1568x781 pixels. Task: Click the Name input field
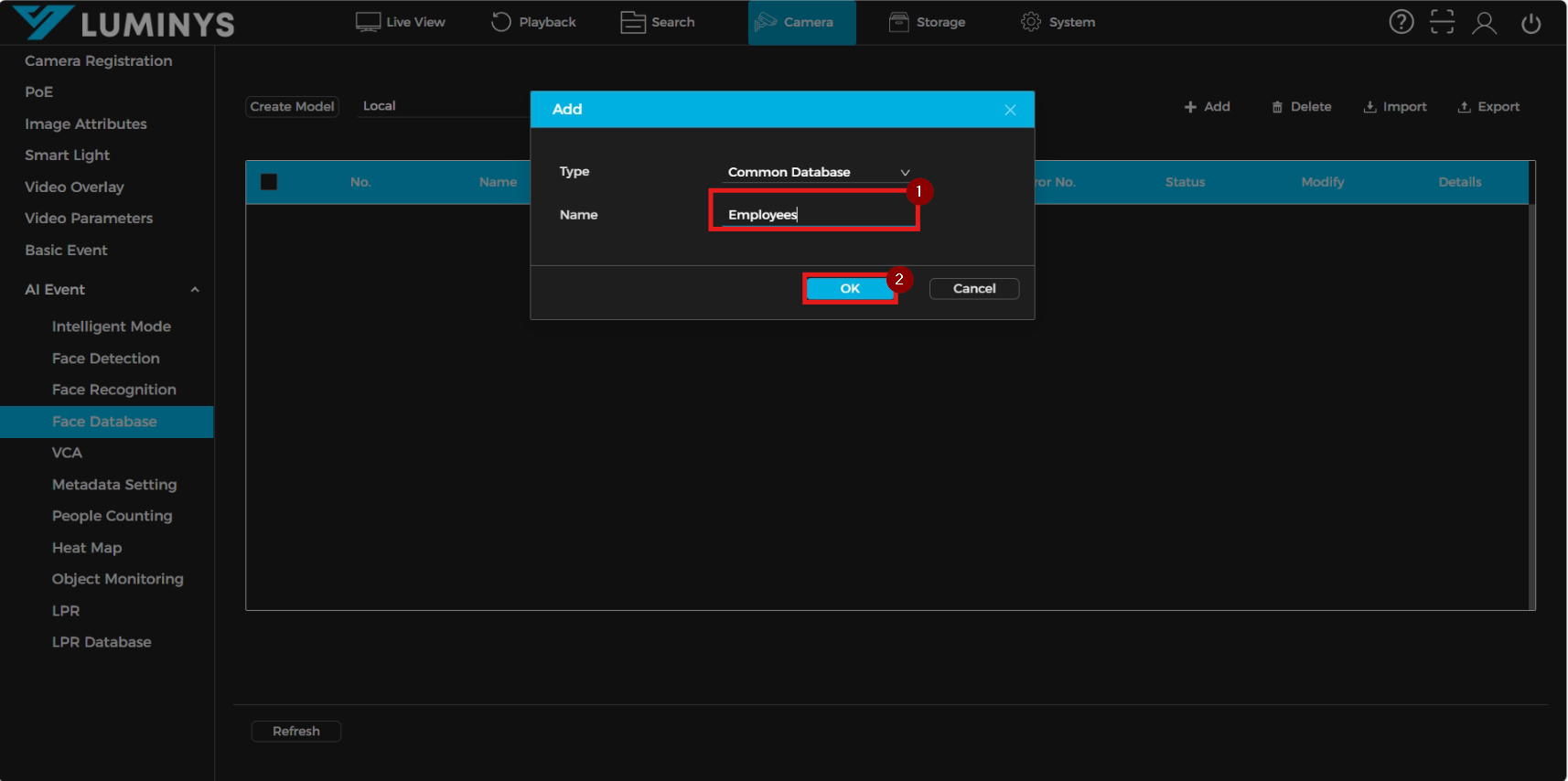pos(814,215)
